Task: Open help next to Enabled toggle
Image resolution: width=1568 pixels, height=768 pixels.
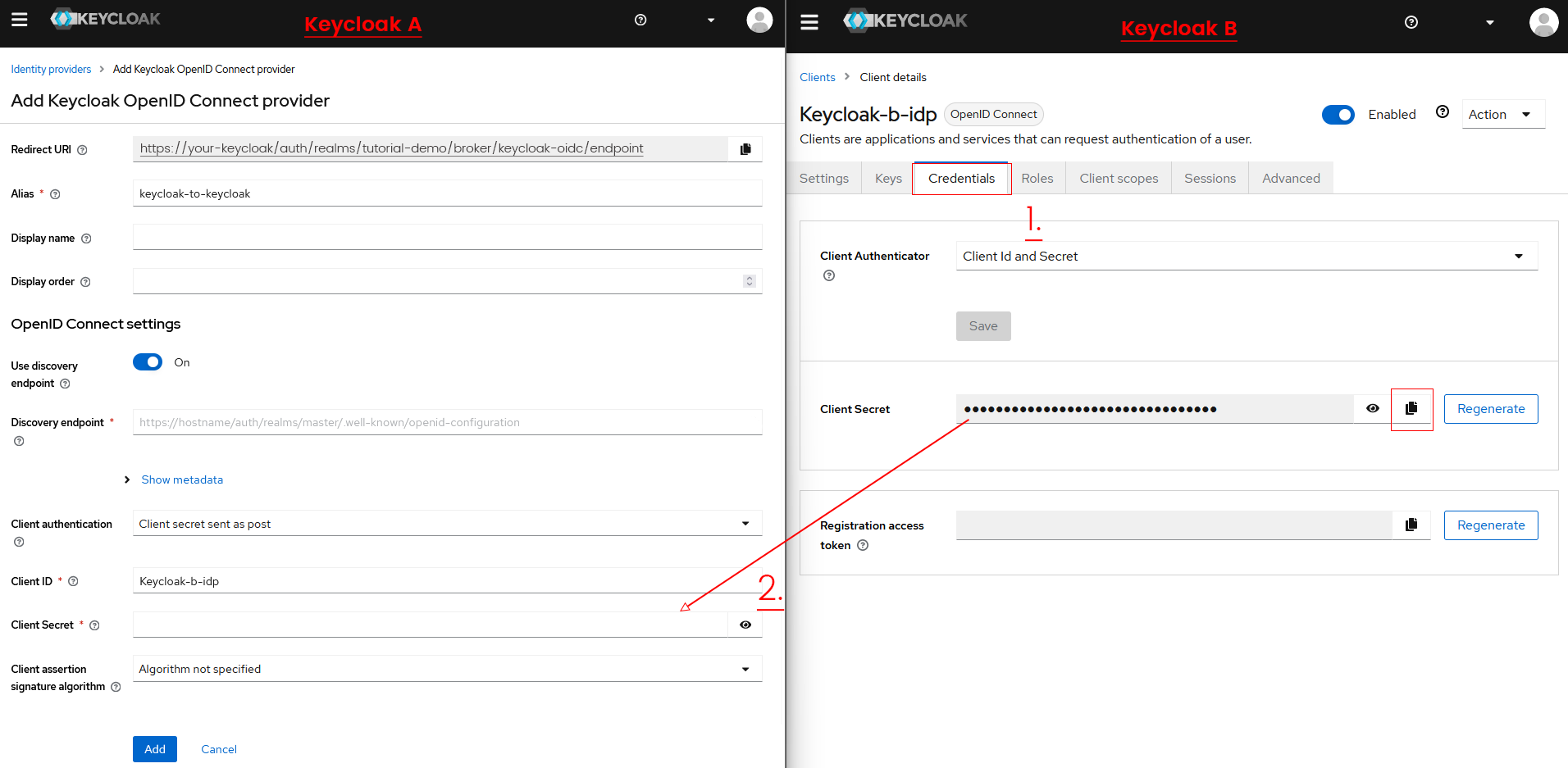Action: coord(1443,111)
